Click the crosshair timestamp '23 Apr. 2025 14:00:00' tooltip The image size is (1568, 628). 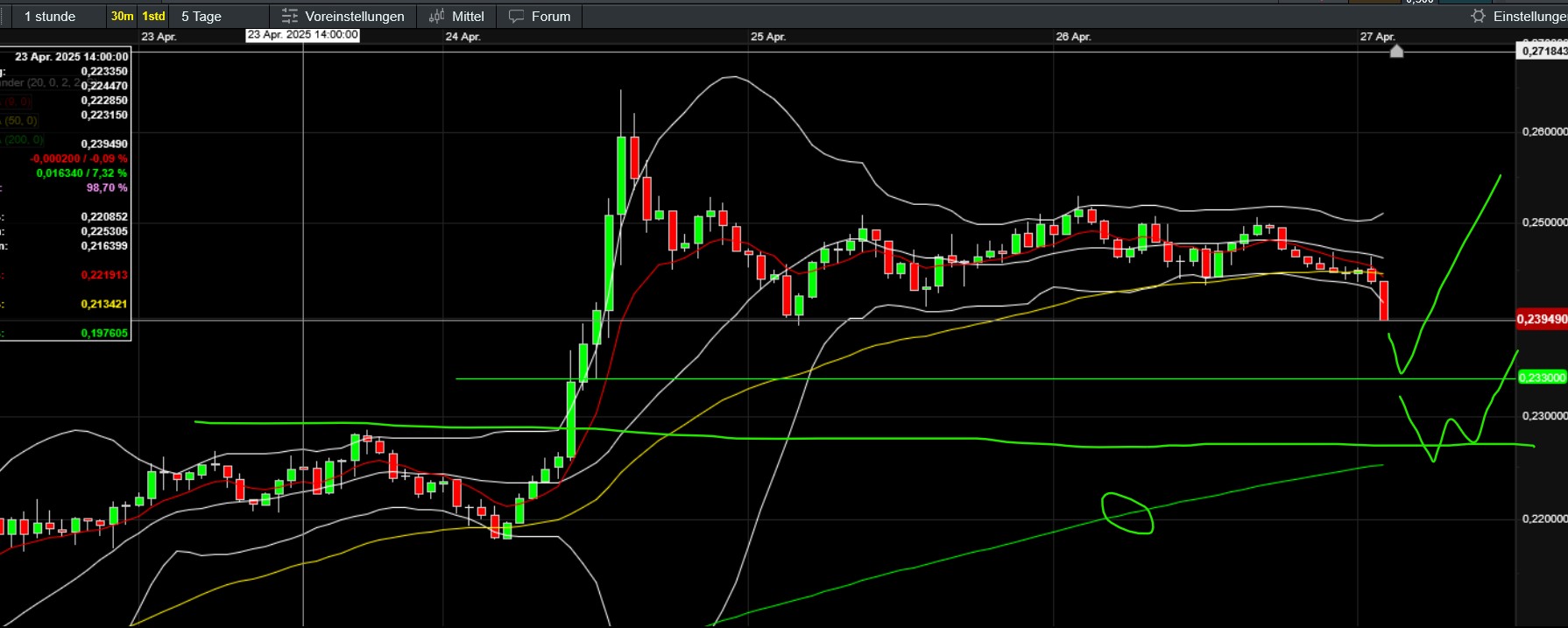point(303,35)
